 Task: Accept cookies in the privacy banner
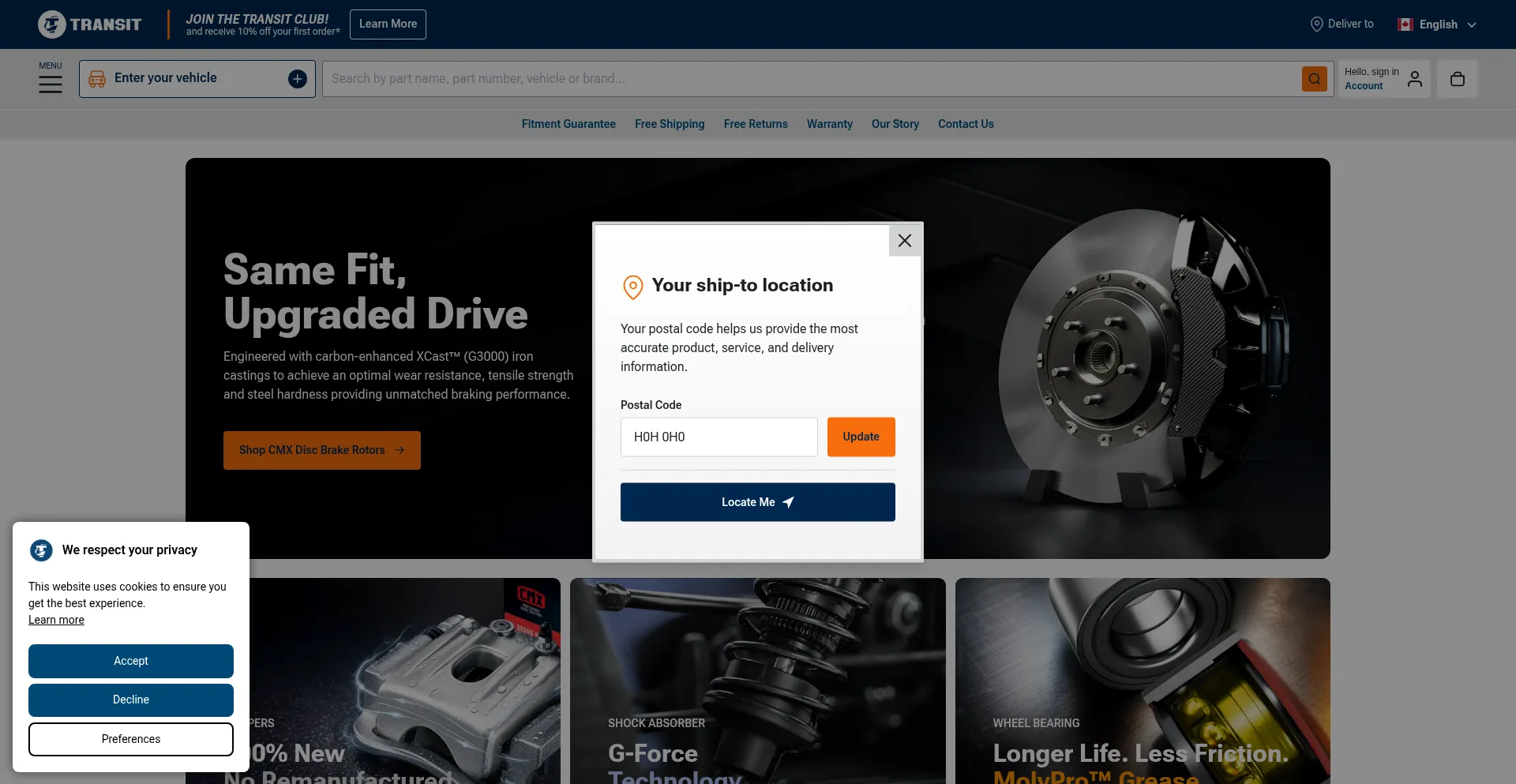(131, 662)
